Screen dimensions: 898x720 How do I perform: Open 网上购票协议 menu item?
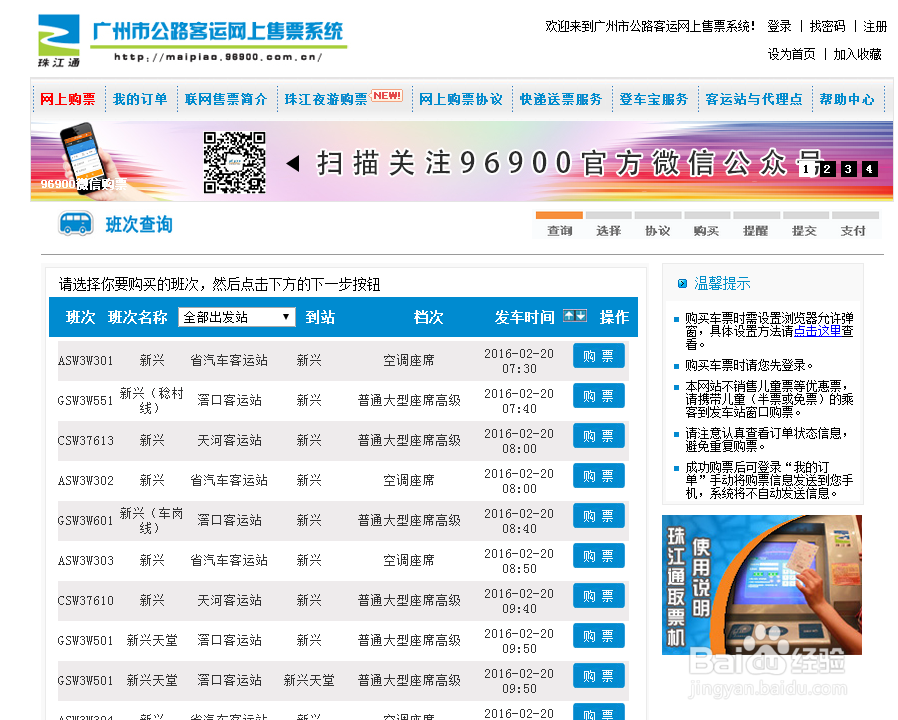coord(461,99)
